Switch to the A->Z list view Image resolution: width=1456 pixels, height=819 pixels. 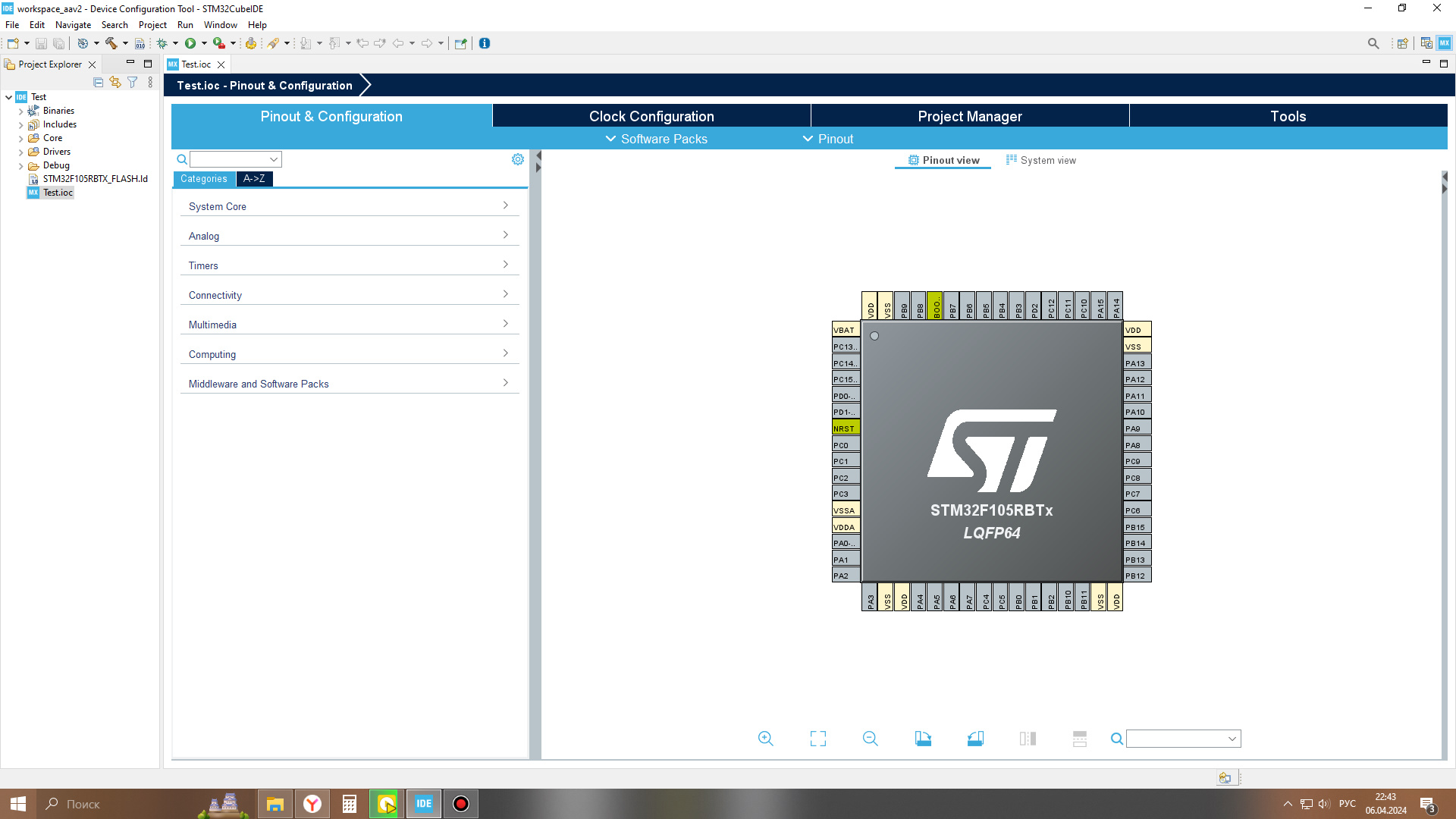pyautogui.click(x=254, y=179)
